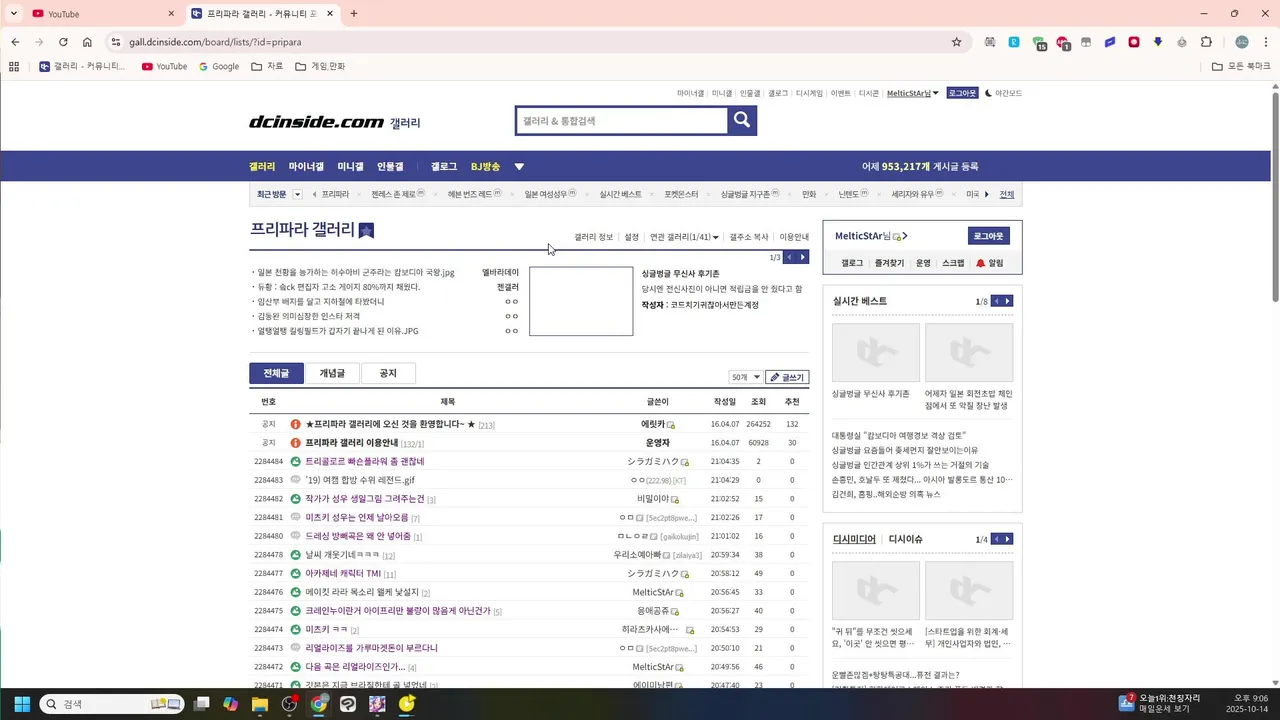This screenshot has height=720, width=1280.
Task: Next page of 디시미디어 1/4
Action: click(1007, 539)
